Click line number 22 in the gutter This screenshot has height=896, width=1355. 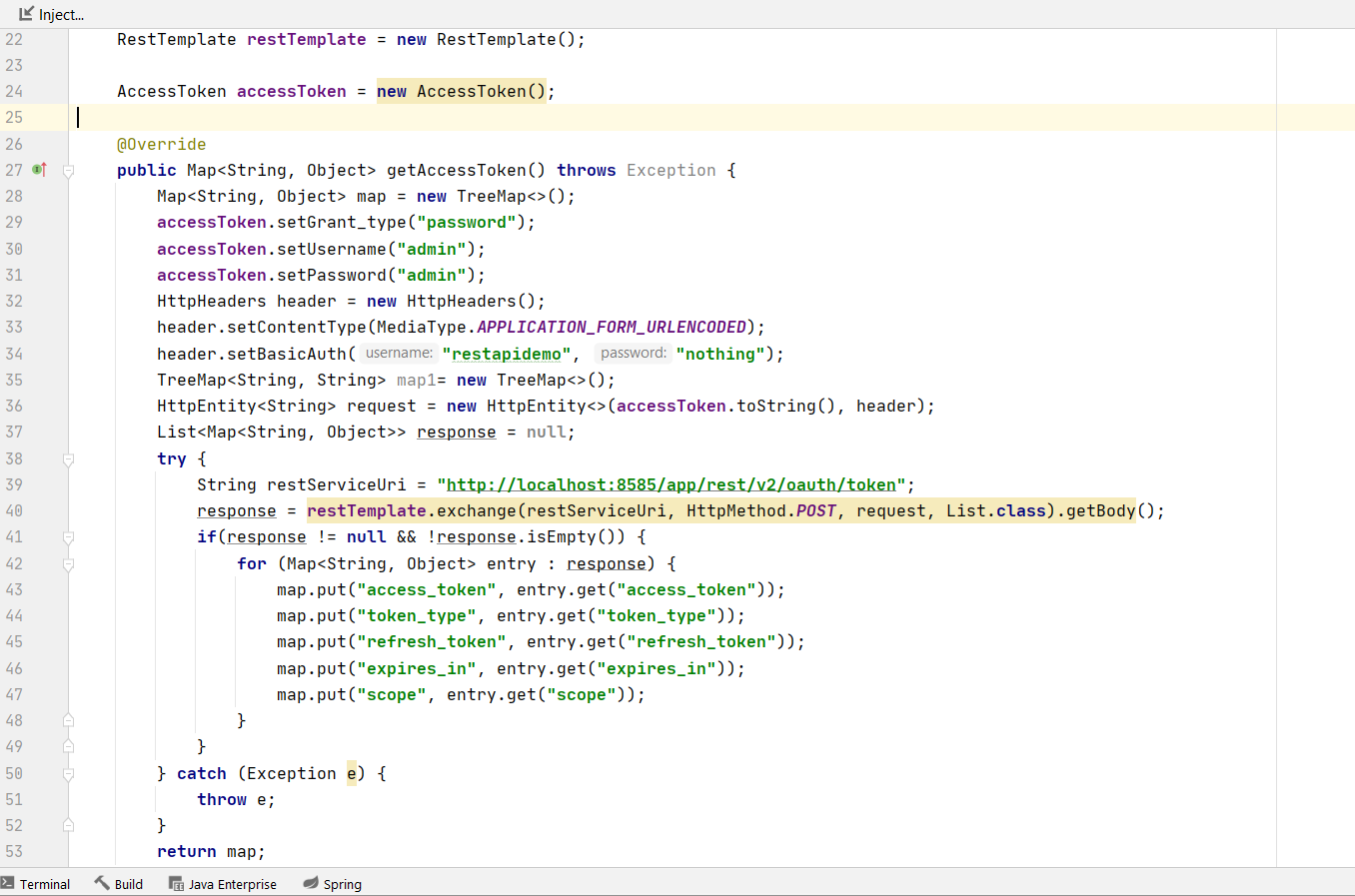pyautogui.click(x=14, y=39)
